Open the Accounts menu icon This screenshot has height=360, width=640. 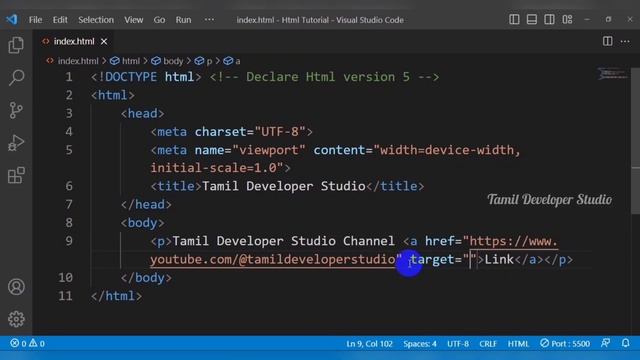[x=16, y=287]
